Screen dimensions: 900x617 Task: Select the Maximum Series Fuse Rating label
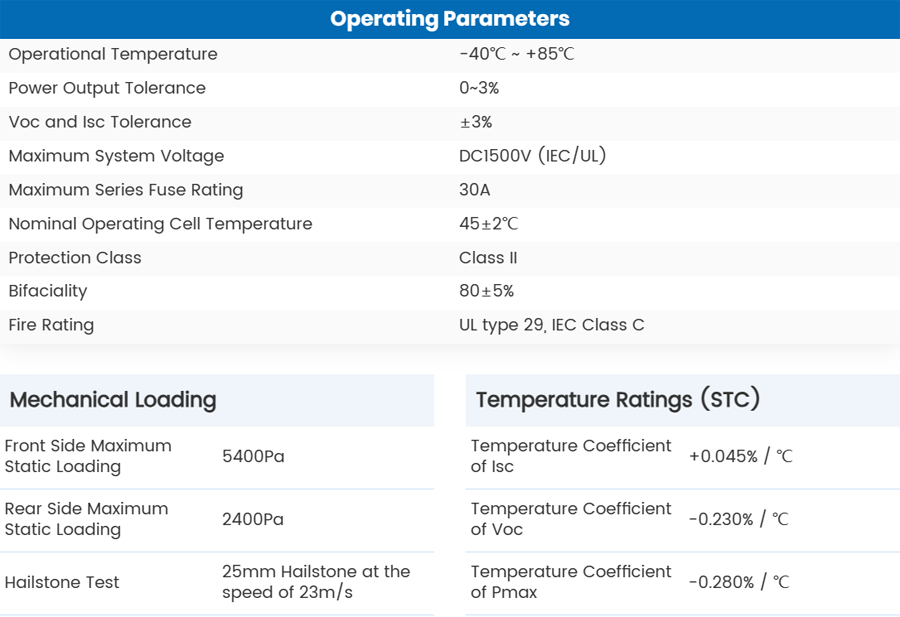point(126,190)
